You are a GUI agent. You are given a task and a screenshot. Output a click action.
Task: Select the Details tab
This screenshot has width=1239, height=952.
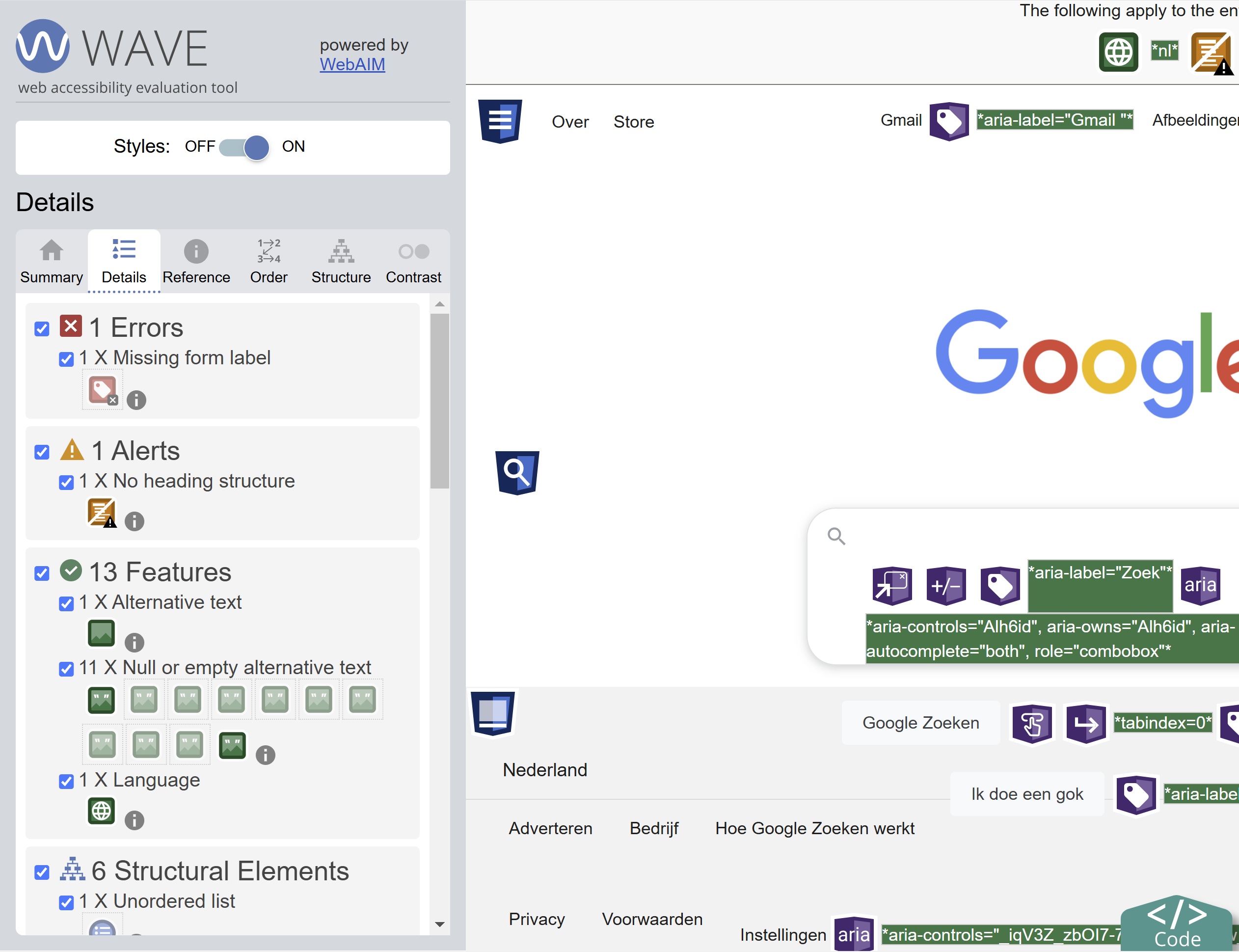tap(124, 261)
